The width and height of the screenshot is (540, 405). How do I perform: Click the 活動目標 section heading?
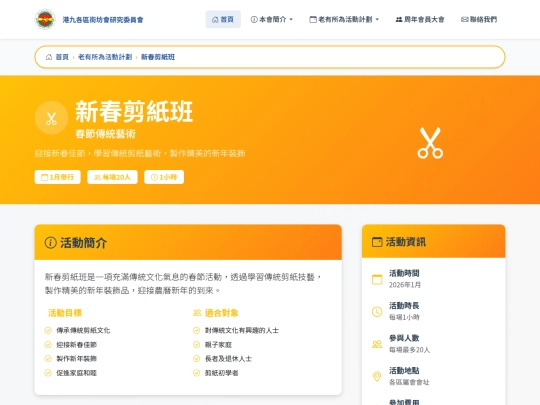tap(65, 313)
